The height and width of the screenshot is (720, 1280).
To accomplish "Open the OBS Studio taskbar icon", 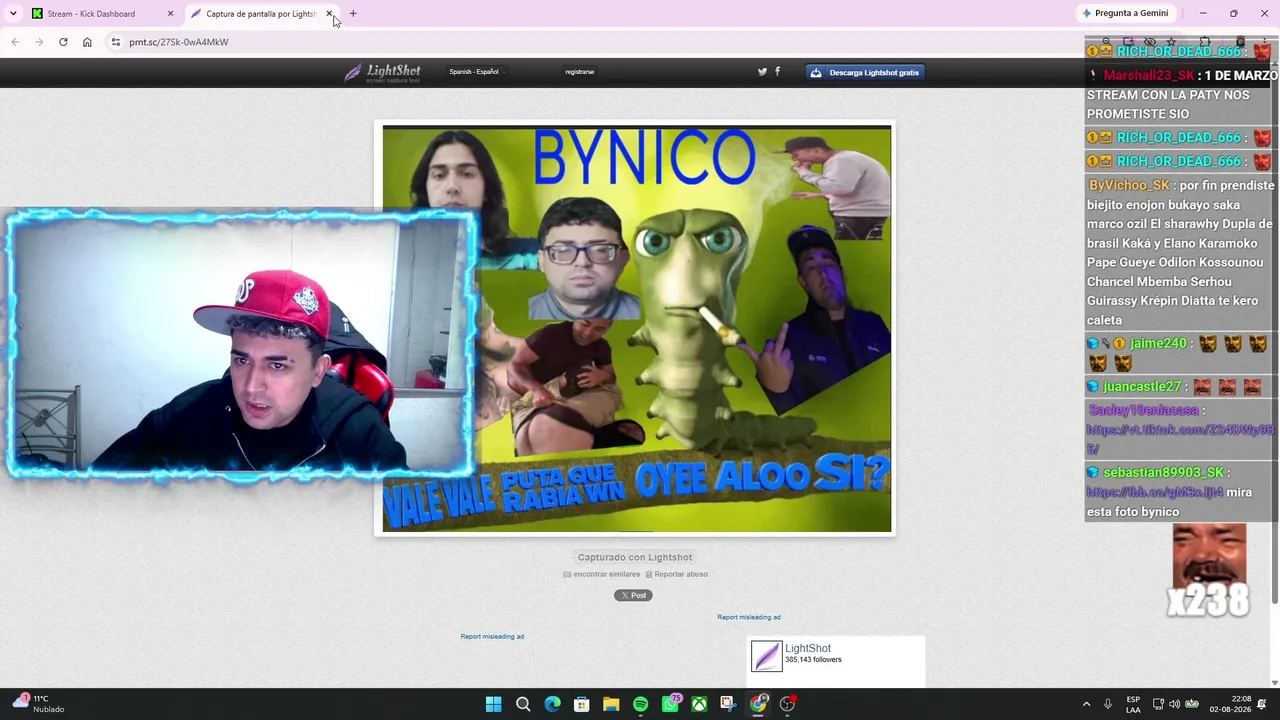I will coord(787,704).
